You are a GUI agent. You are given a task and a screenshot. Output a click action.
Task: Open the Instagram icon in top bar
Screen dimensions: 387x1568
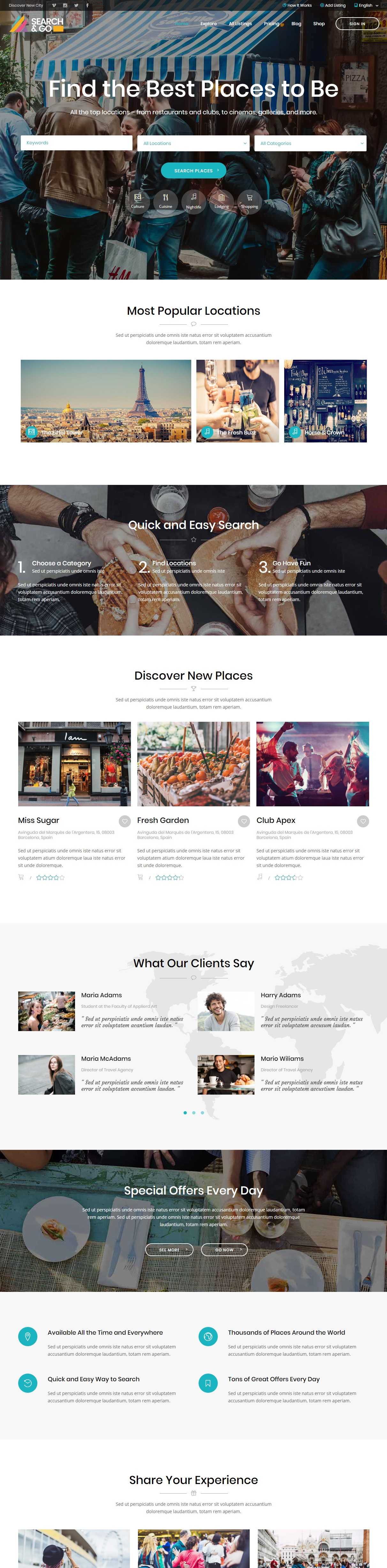click(x=65, y=5)
